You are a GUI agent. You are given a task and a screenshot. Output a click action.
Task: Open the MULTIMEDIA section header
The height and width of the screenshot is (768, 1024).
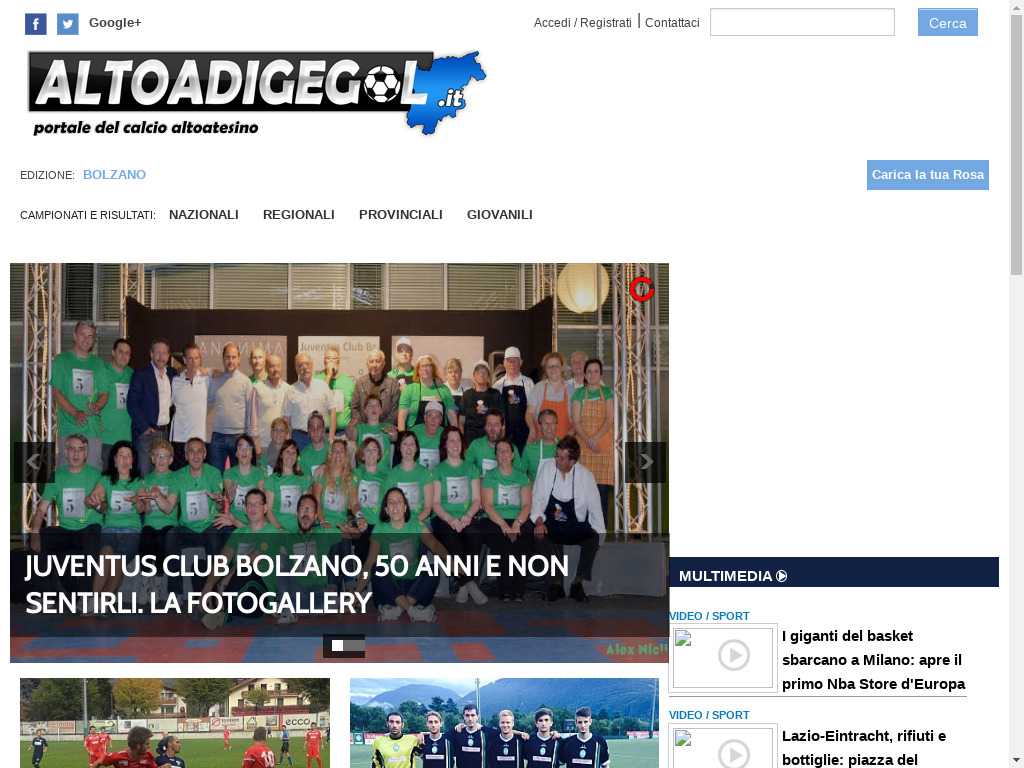[x=834, y=572]
